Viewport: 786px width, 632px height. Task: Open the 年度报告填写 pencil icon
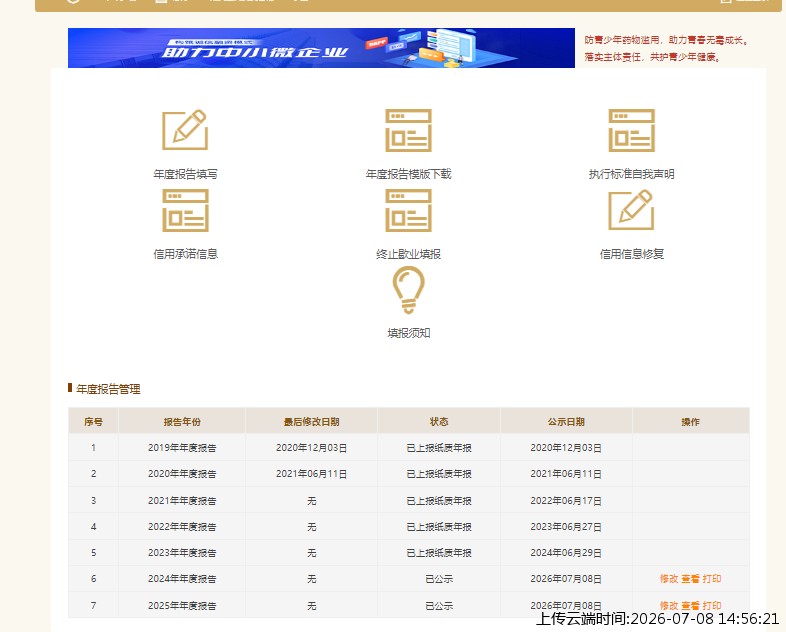(x=185, y=130)
